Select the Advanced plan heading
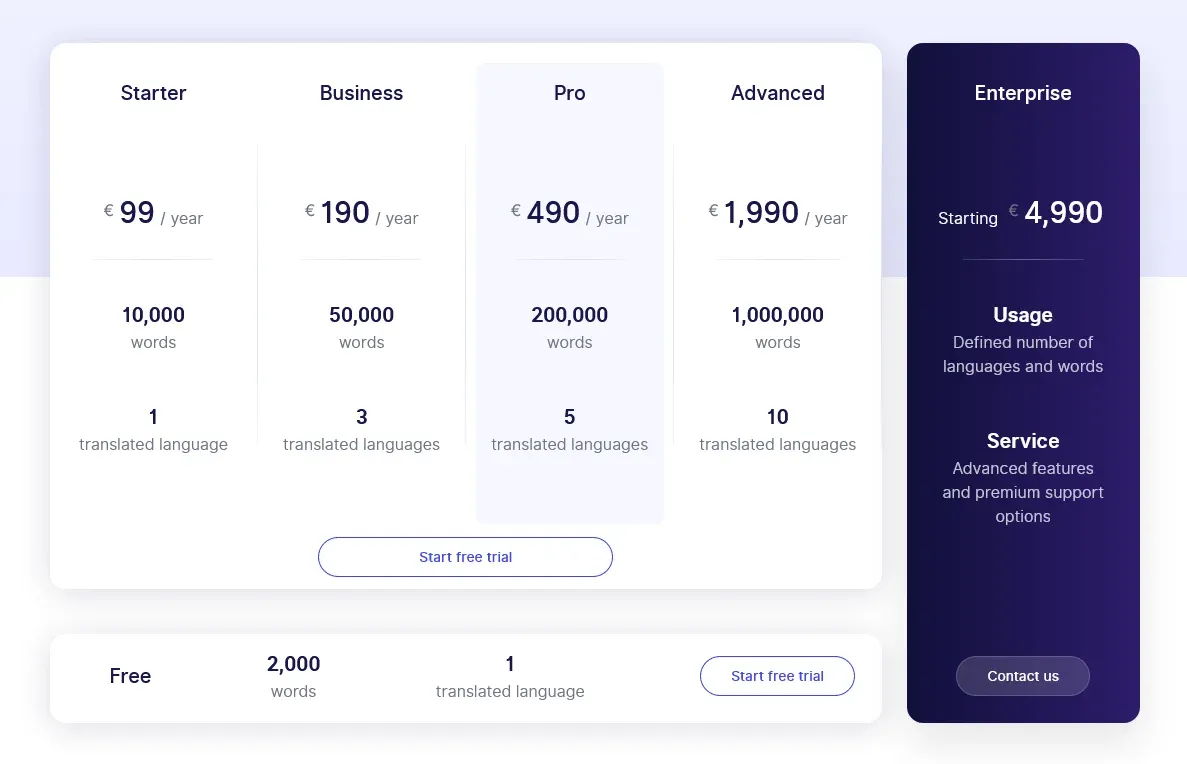This screenshot has width=1187, height=764. pyautogui.click(x=777, y=93)
